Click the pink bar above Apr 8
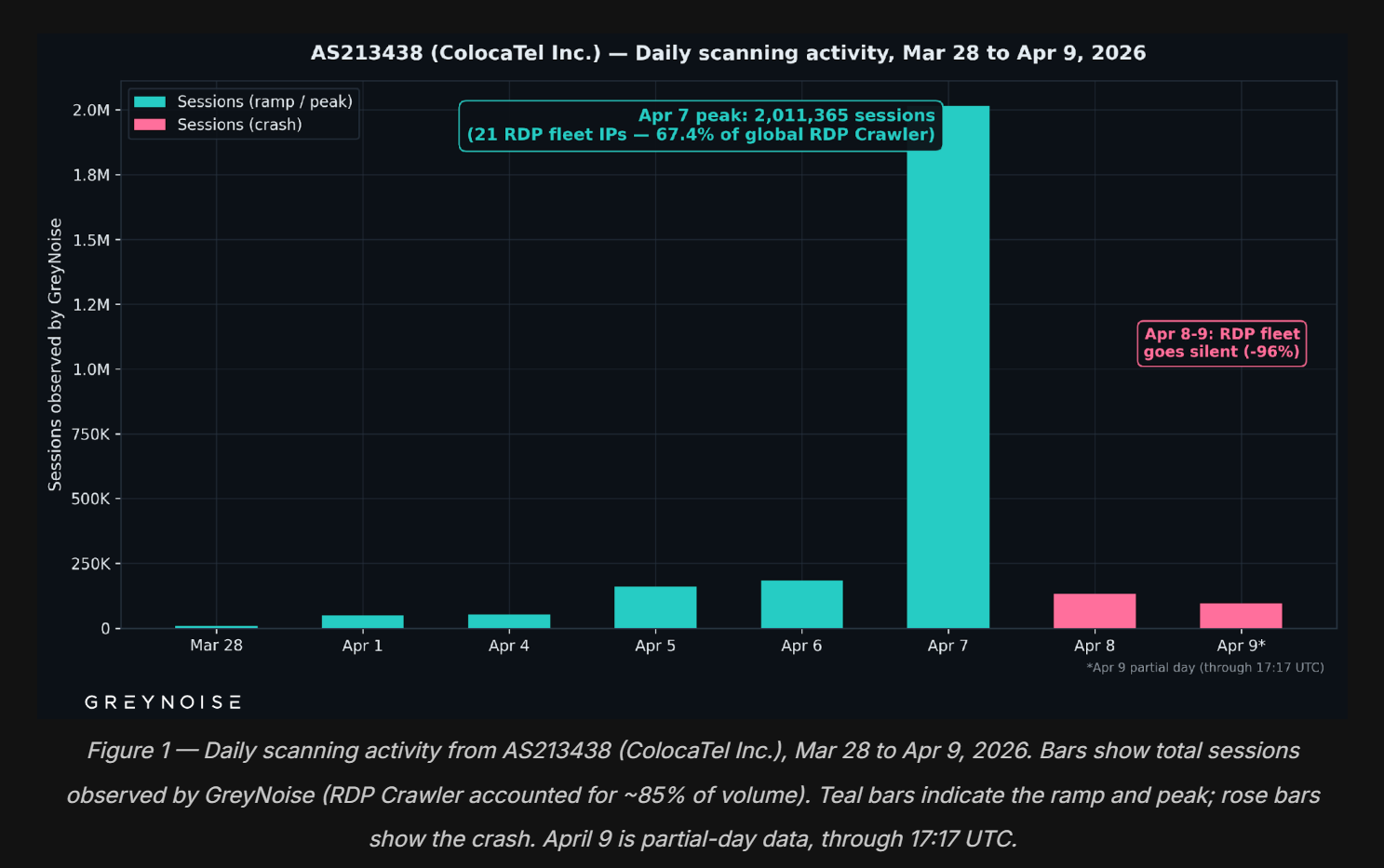 [1095, 611]
